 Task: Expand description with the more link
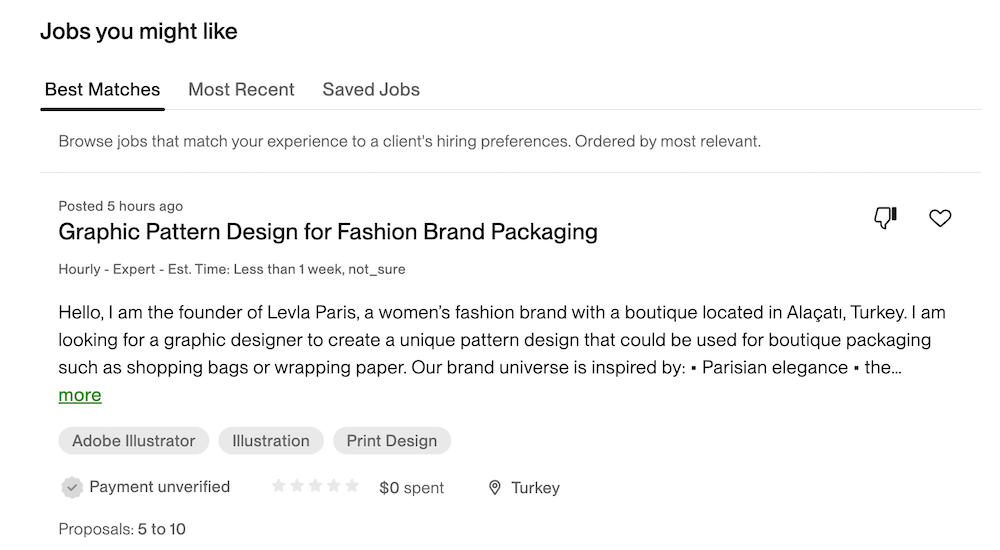(80, 395)
